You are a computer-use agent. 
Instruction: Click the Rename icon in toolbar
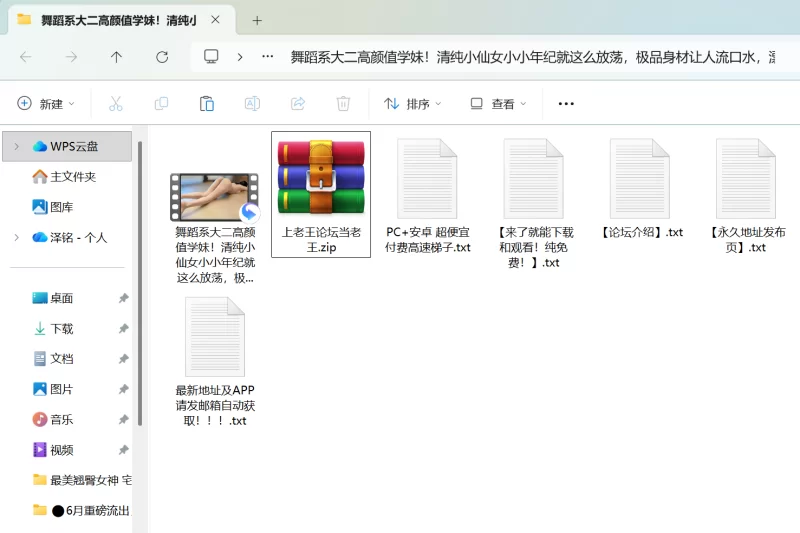pos(252,103)
